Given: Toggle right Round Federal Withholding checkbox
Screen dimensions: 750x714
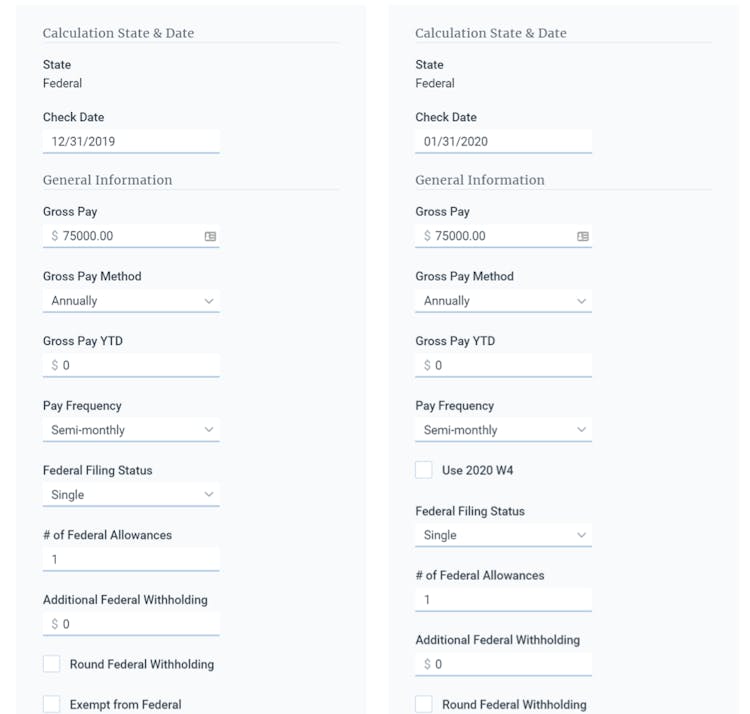Looking at the screenshot, I should pyautogui.click(x=424, y=704).
